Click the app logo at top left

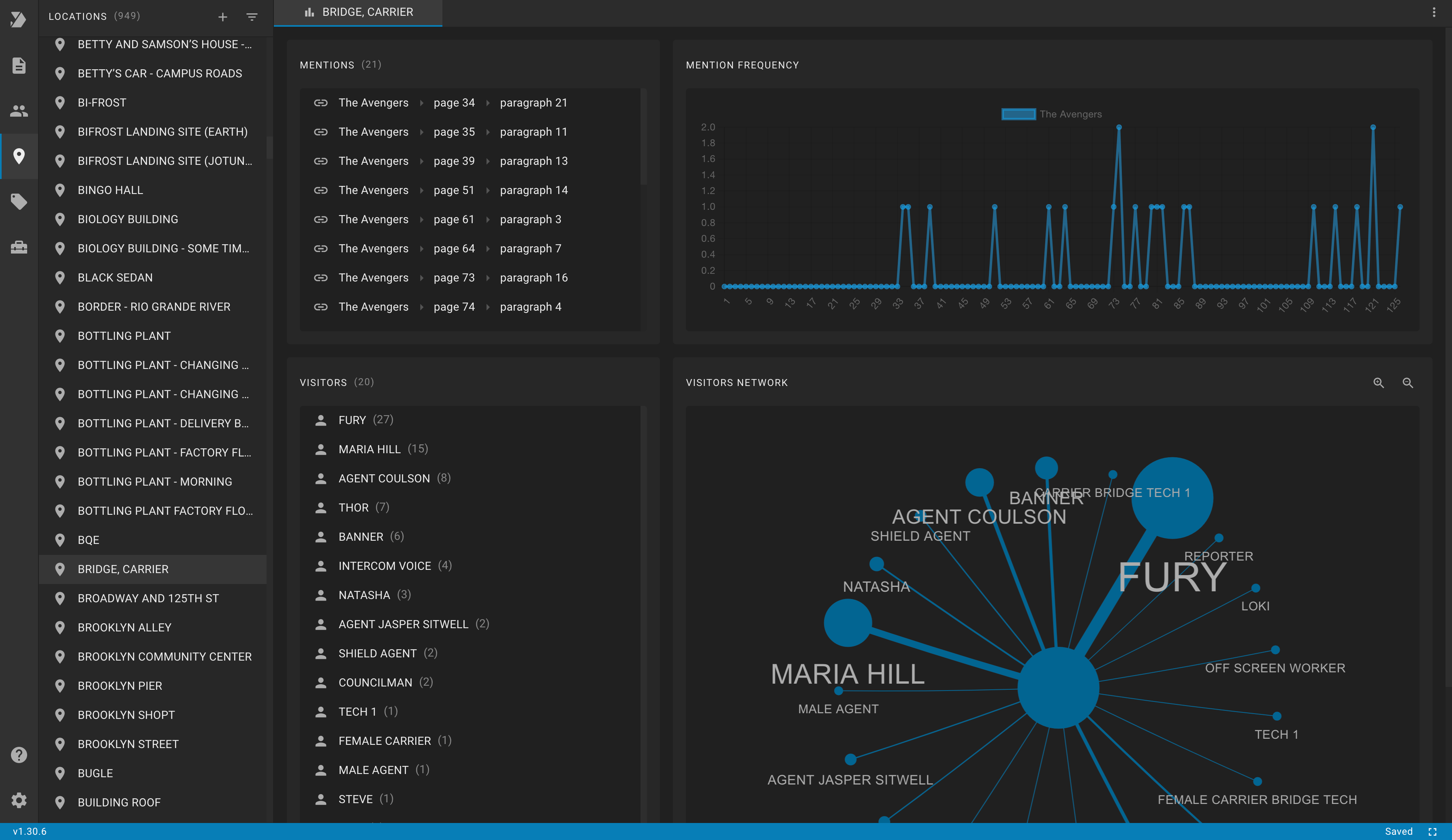pos(19,19)
